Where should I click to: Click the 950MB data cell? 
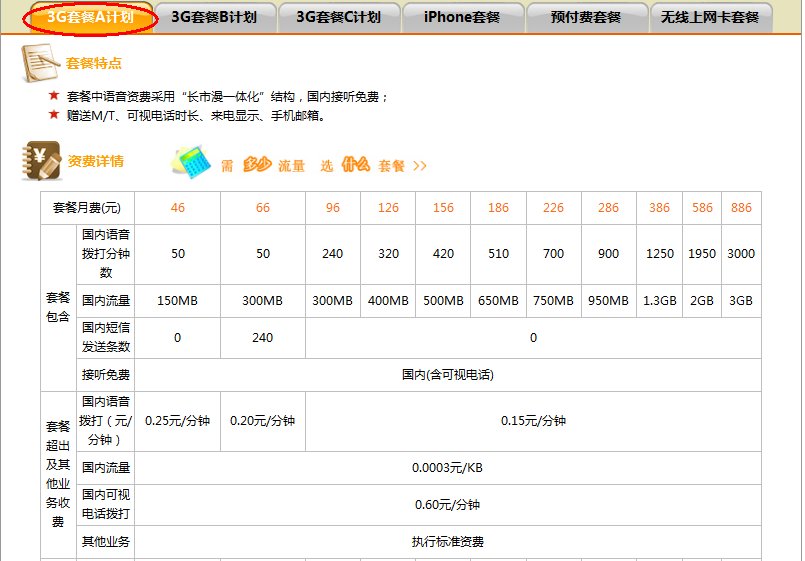click(x=608, y=301)
